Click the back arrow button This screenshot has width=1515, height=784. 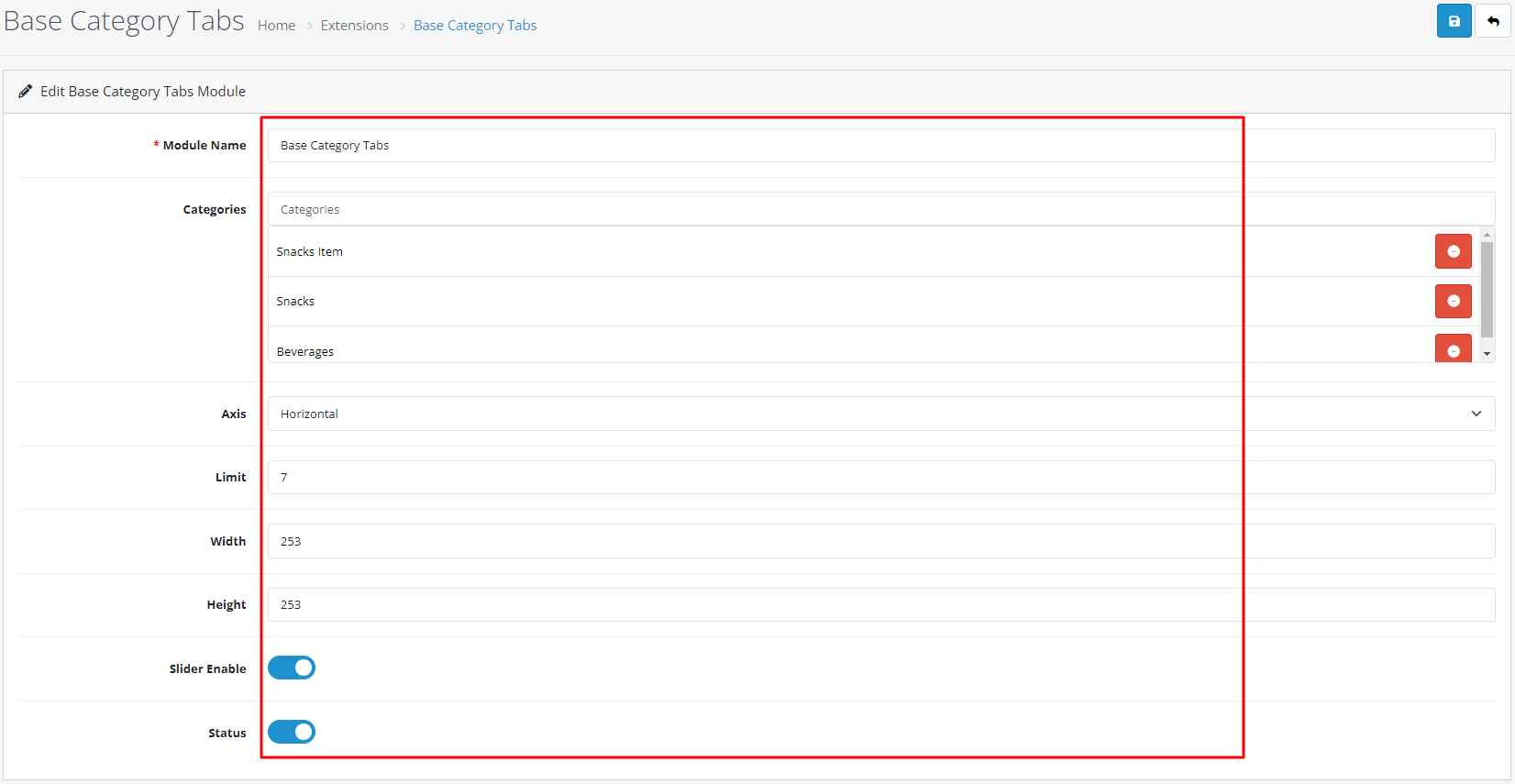pos(1493,21)
